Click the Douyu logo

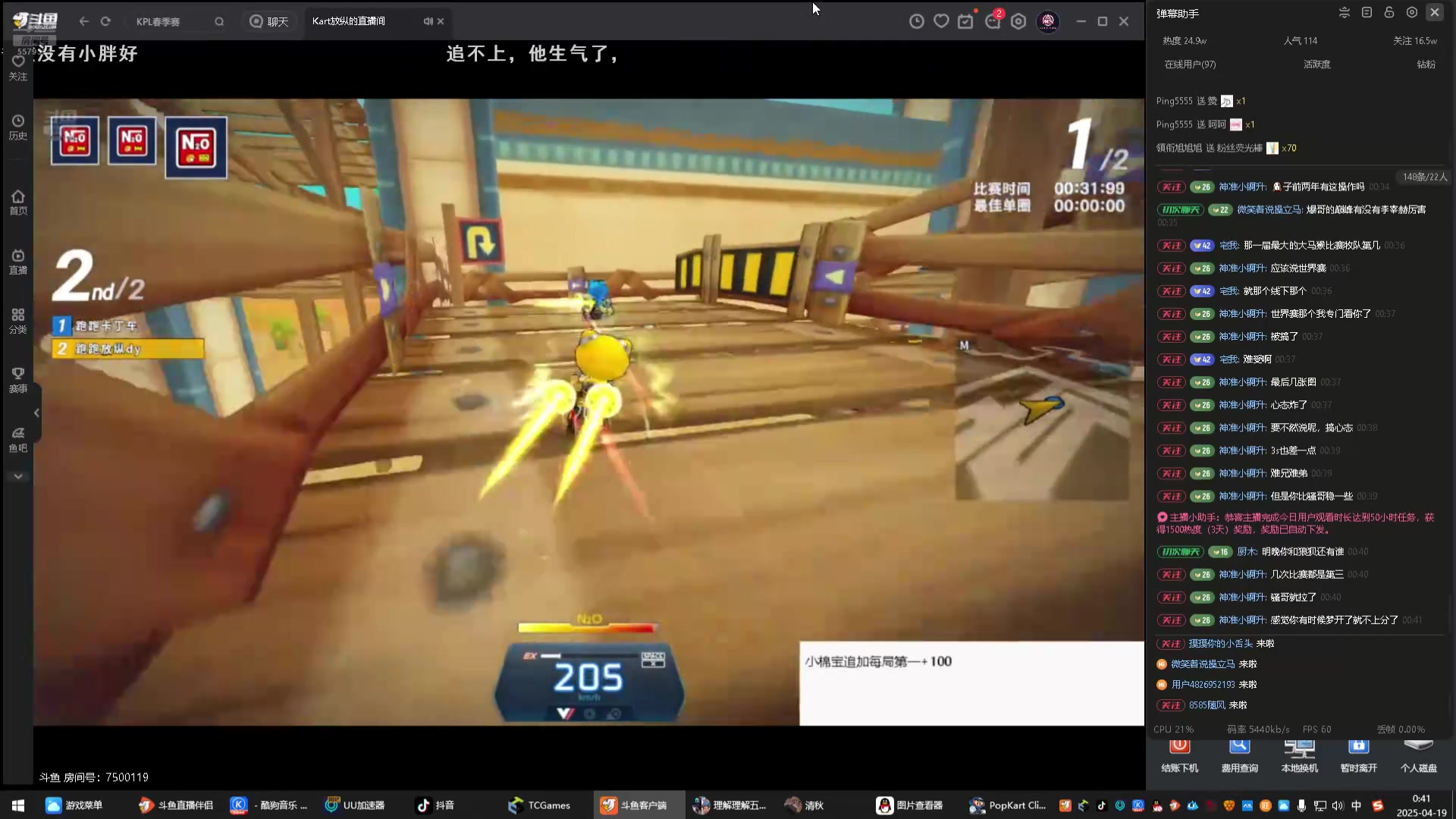[x=35, y=21]
